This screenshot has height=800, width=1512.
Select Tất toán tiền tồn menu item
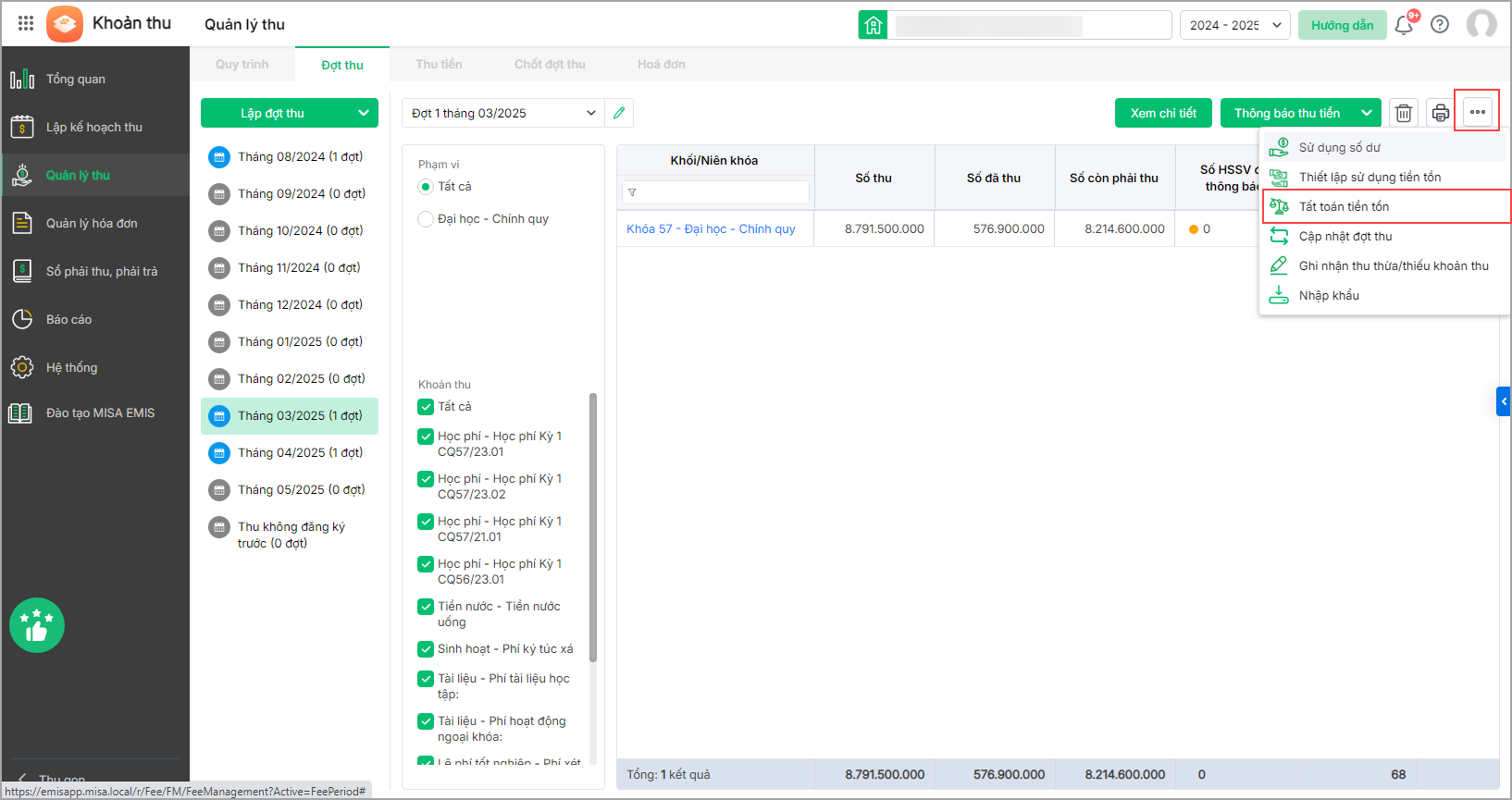click(x=1344, y=206)
